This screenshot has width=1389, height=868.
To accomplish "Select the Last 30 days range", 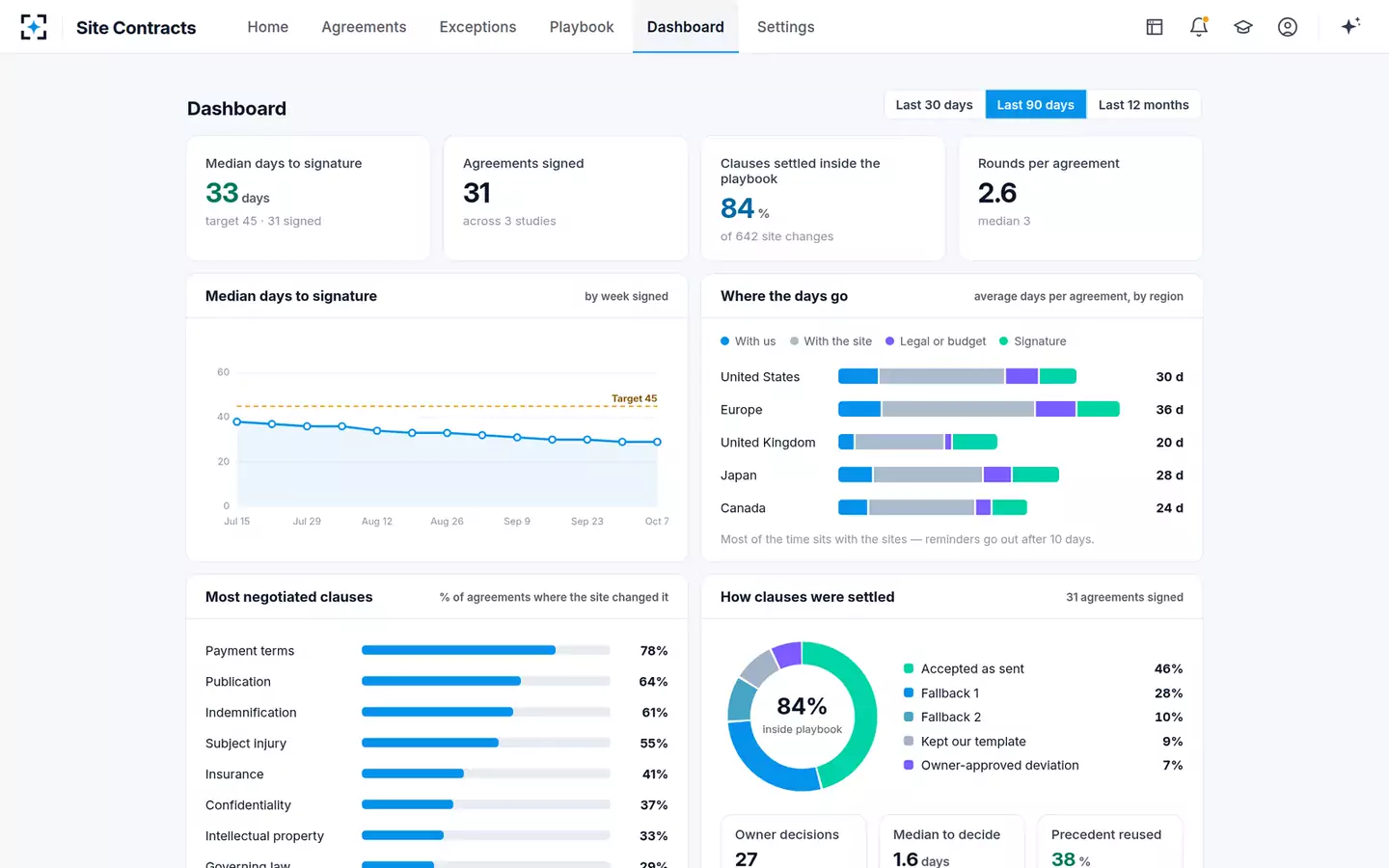I will click(934, 105).
